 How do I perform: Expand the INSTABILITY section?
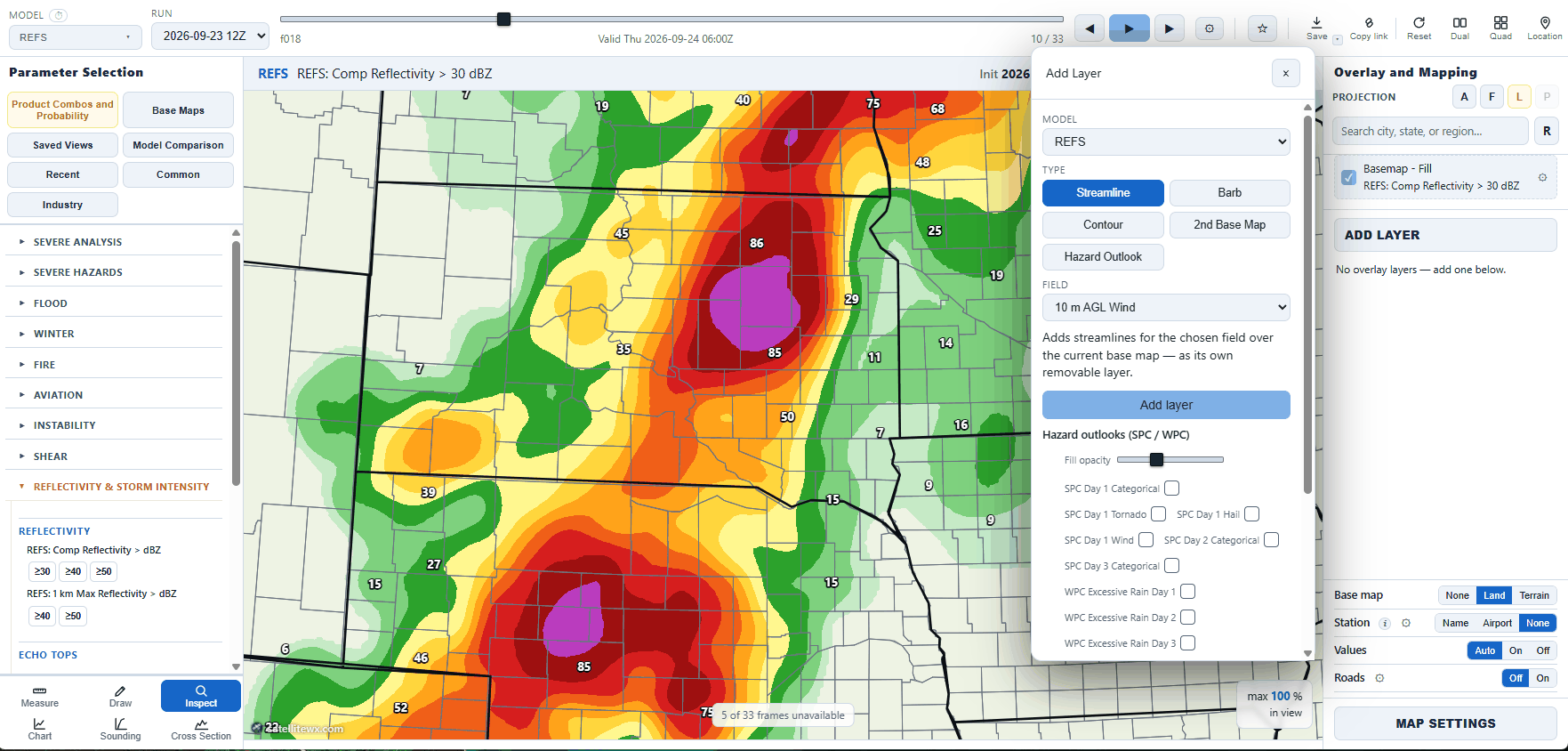pyautogui.click(x=114, y=425)
